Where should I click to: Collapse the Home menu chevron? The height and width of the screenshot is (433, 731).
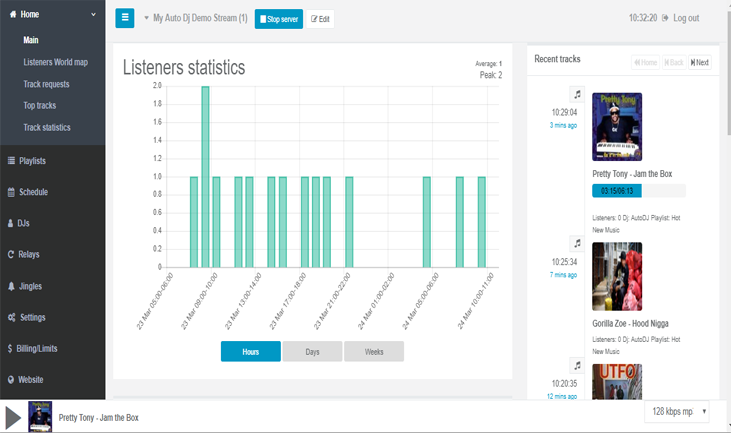(x=93, y=14)
